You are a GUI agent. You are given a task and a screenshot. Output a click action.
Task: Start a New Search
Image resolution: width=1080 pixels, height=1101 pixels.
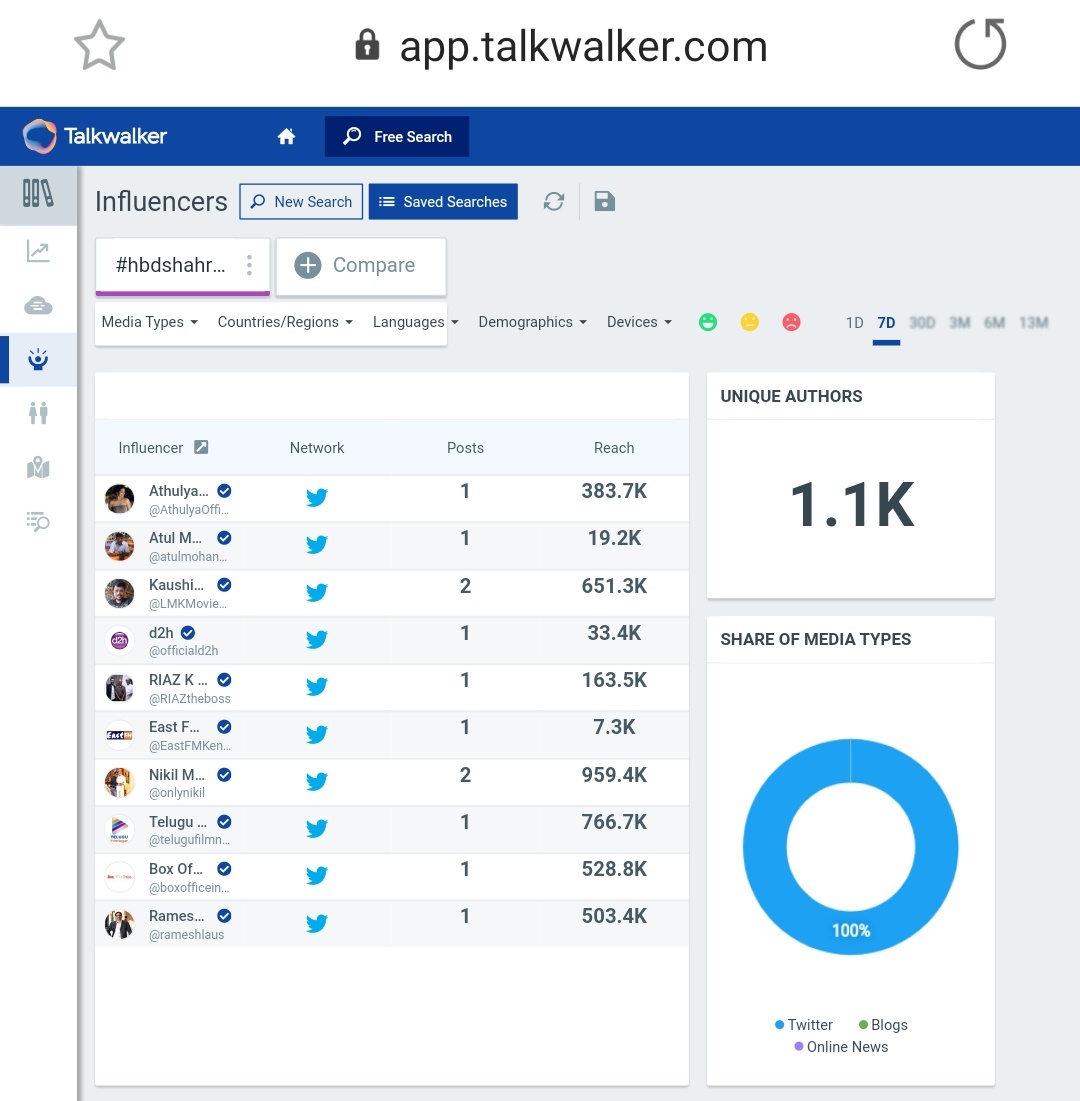click(301, 202)
